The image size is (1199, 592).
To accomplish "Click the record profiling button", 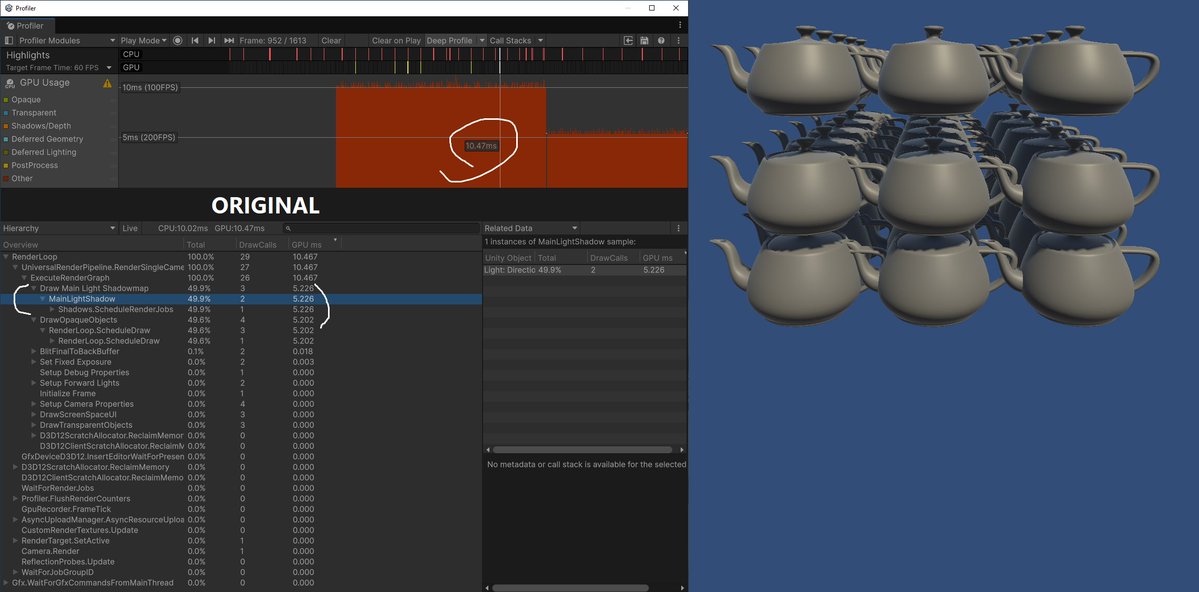I will click(x=177, y=41).
